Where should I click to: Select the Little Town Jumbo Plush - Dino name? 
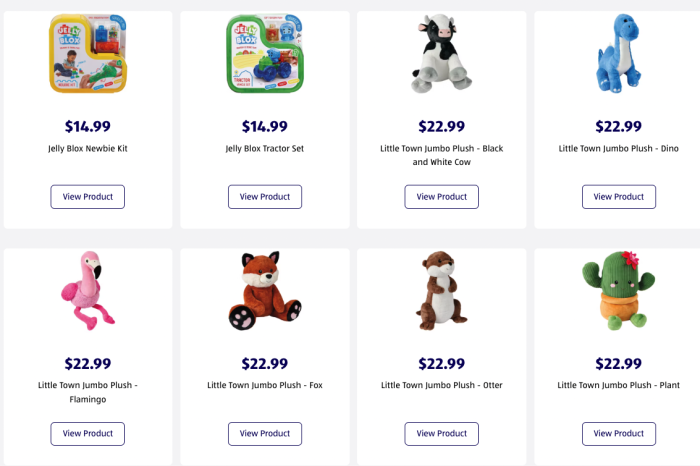click(619, 149)
